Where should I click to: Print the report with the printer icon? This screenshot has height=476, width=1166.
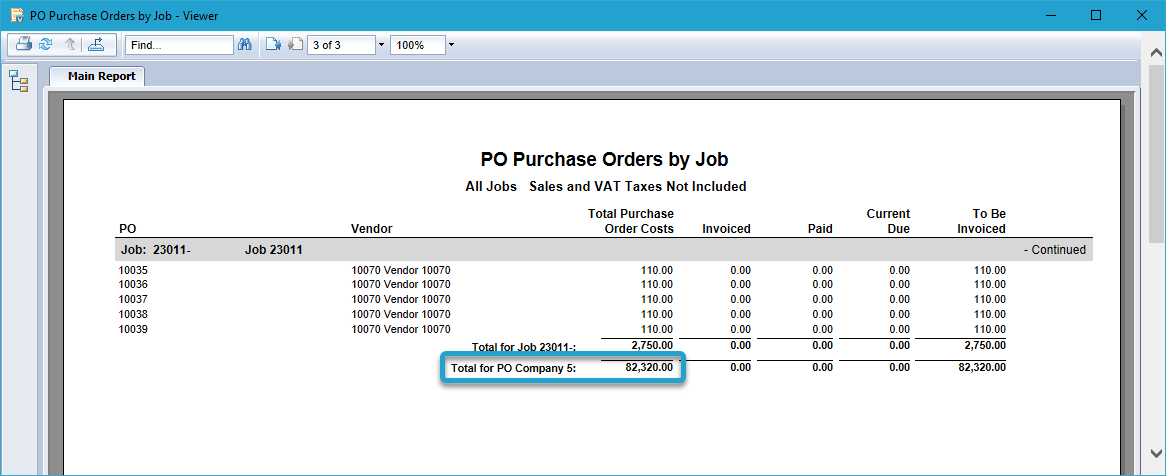(24, 45)
